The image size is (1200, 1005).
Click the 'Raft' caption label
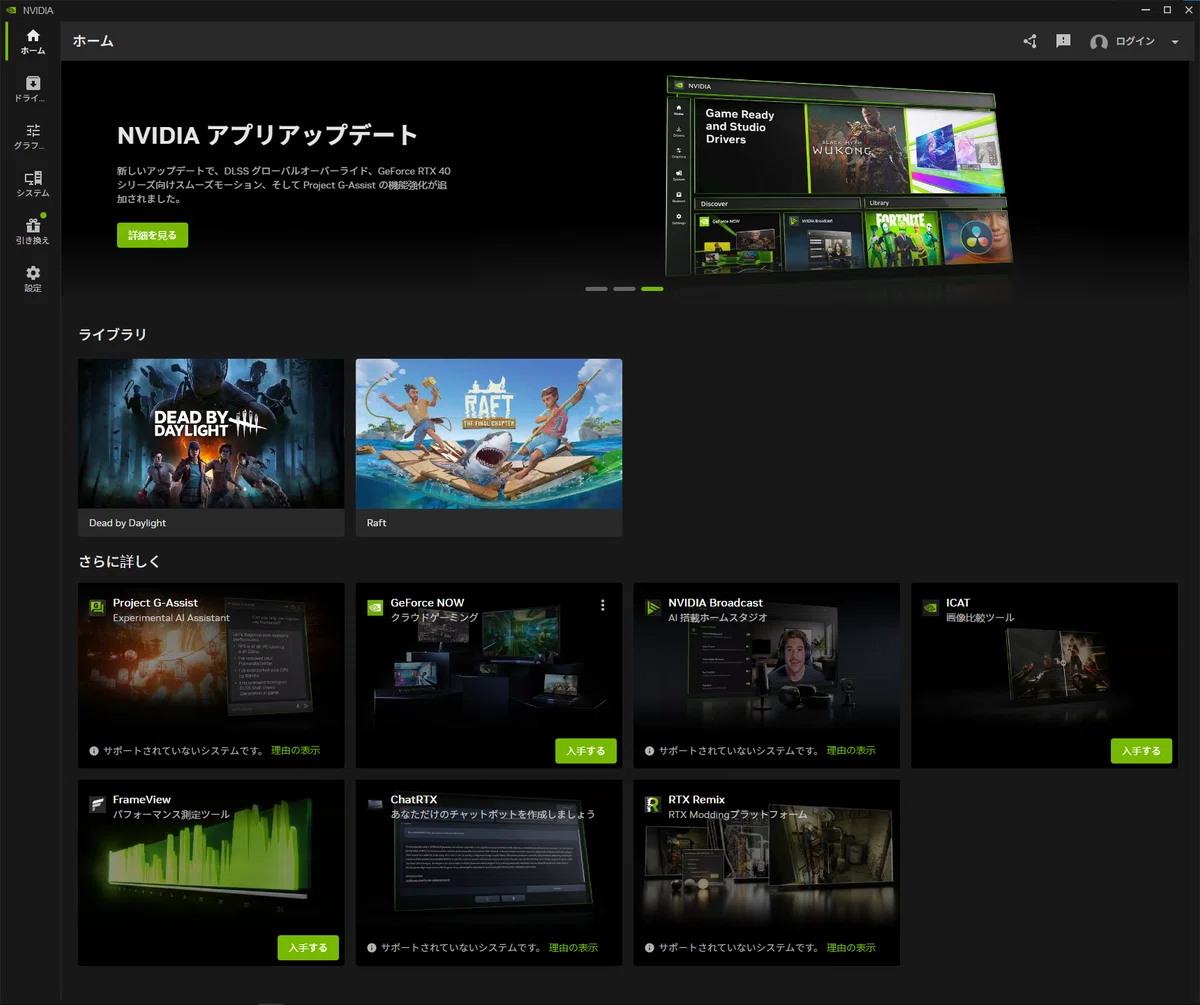pyautogui.click(x=376, y=523)
